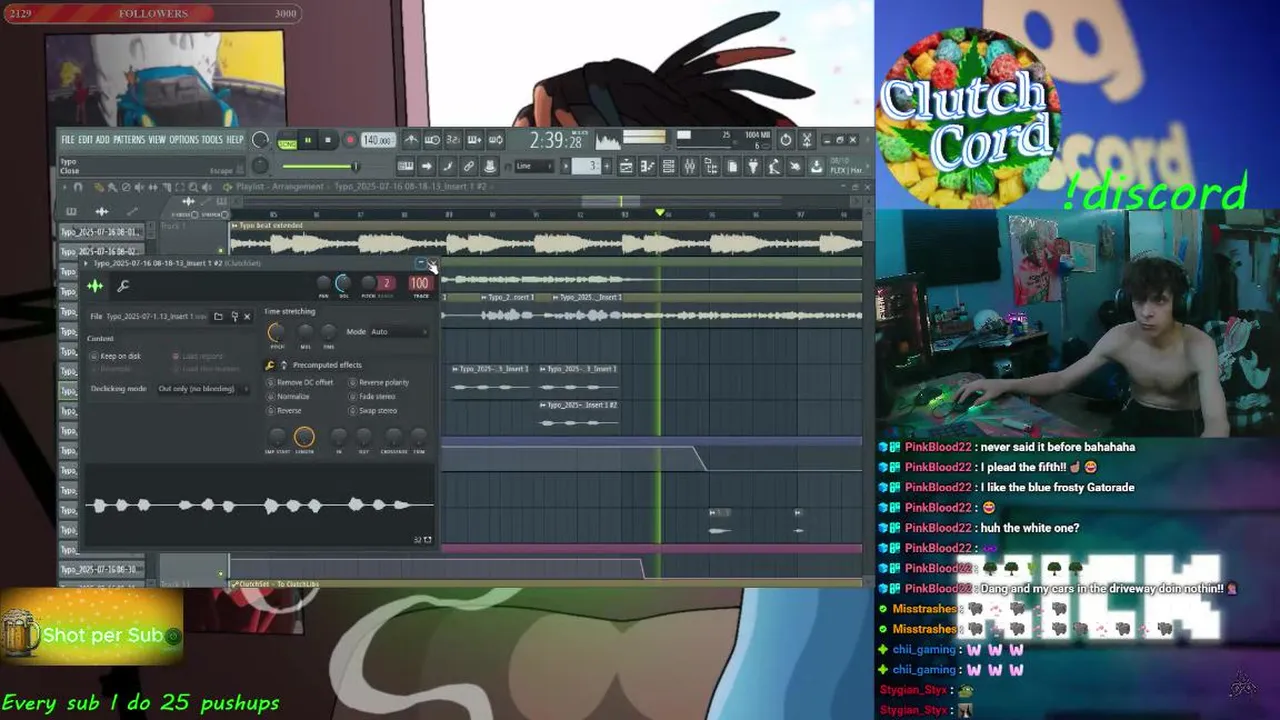Arm the red record button

pyautogui.click(x=350, y=140)
